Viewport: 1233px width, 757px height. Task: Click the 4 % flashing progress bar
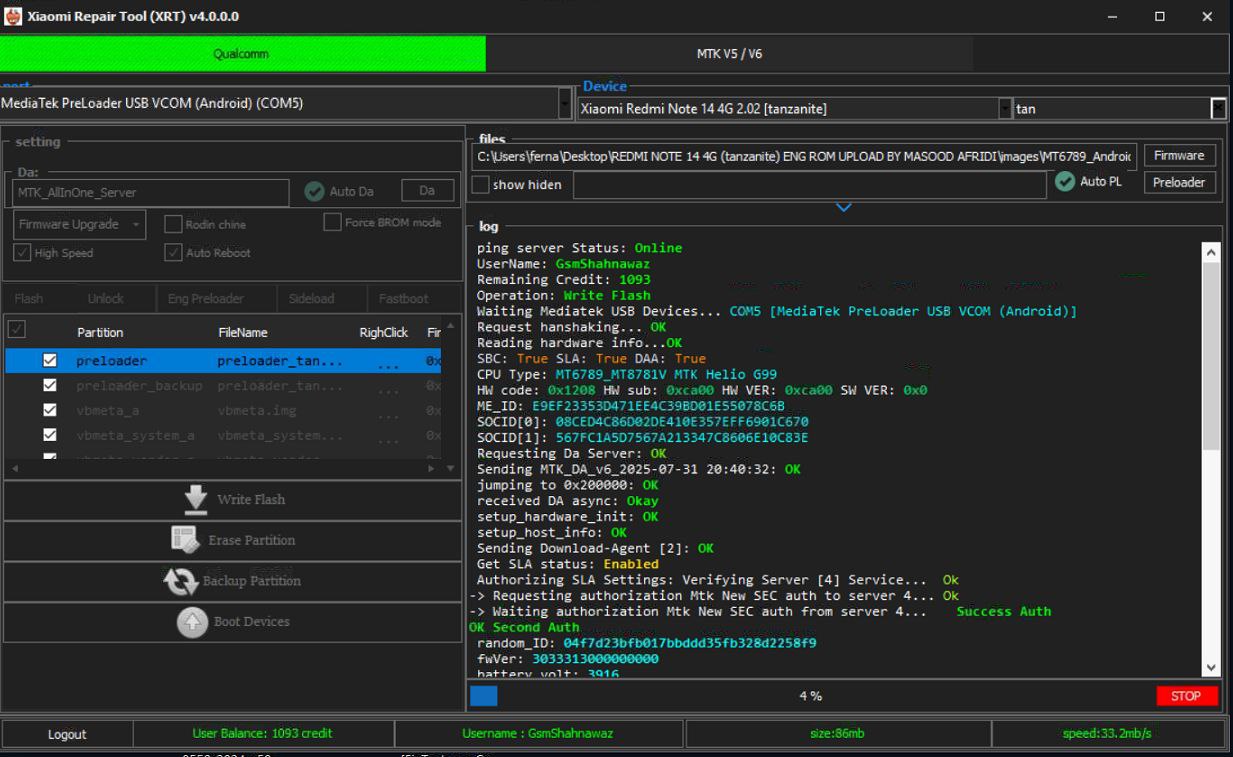click(811, 696)
